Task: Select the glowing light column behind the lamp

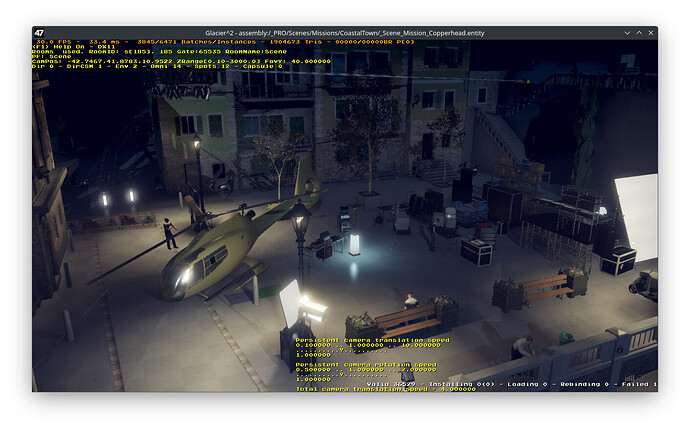Action: pyautogui.click(x=354, y=243)
